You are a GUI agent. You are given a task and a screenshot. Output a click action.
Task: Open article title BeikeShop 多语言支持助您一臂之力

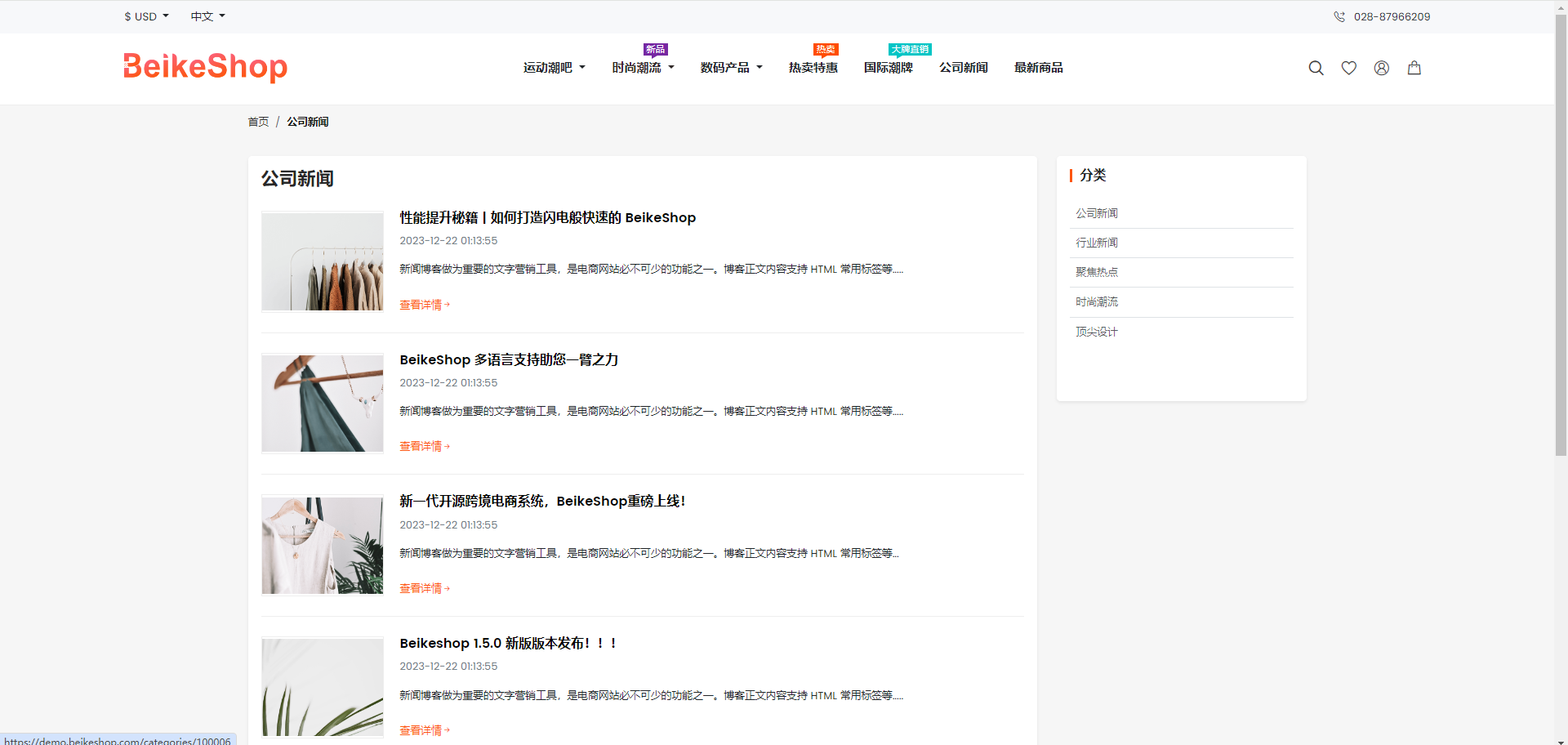(509, 359)
